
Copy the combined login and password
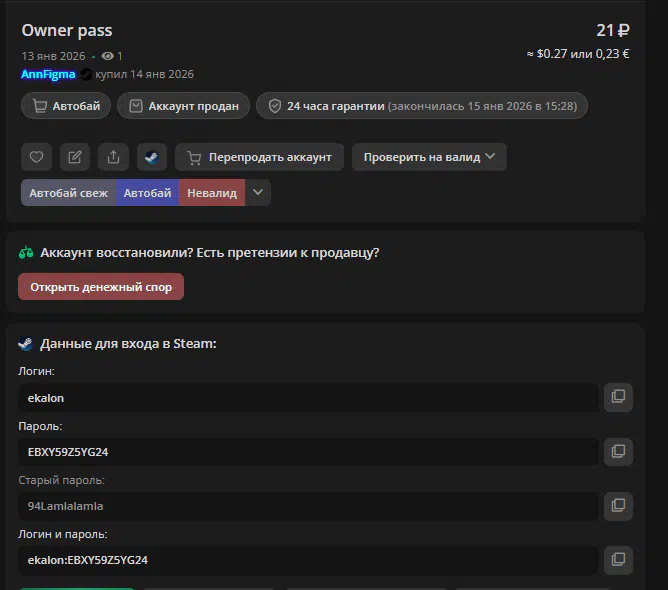pos(618,559)
